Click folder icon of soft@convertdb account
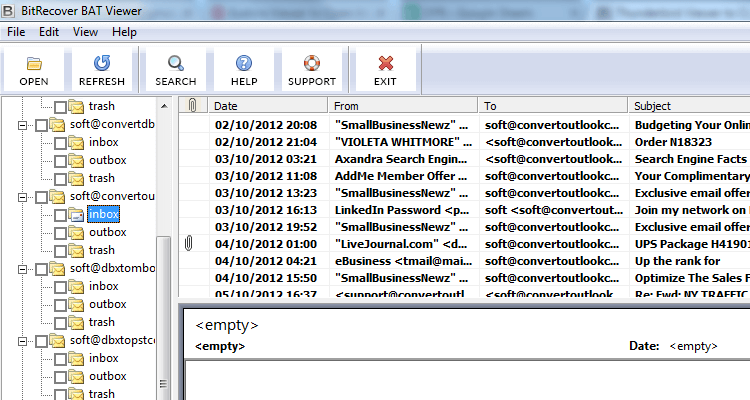The width and height of the screenshot is (750, 400). point(57,124)
